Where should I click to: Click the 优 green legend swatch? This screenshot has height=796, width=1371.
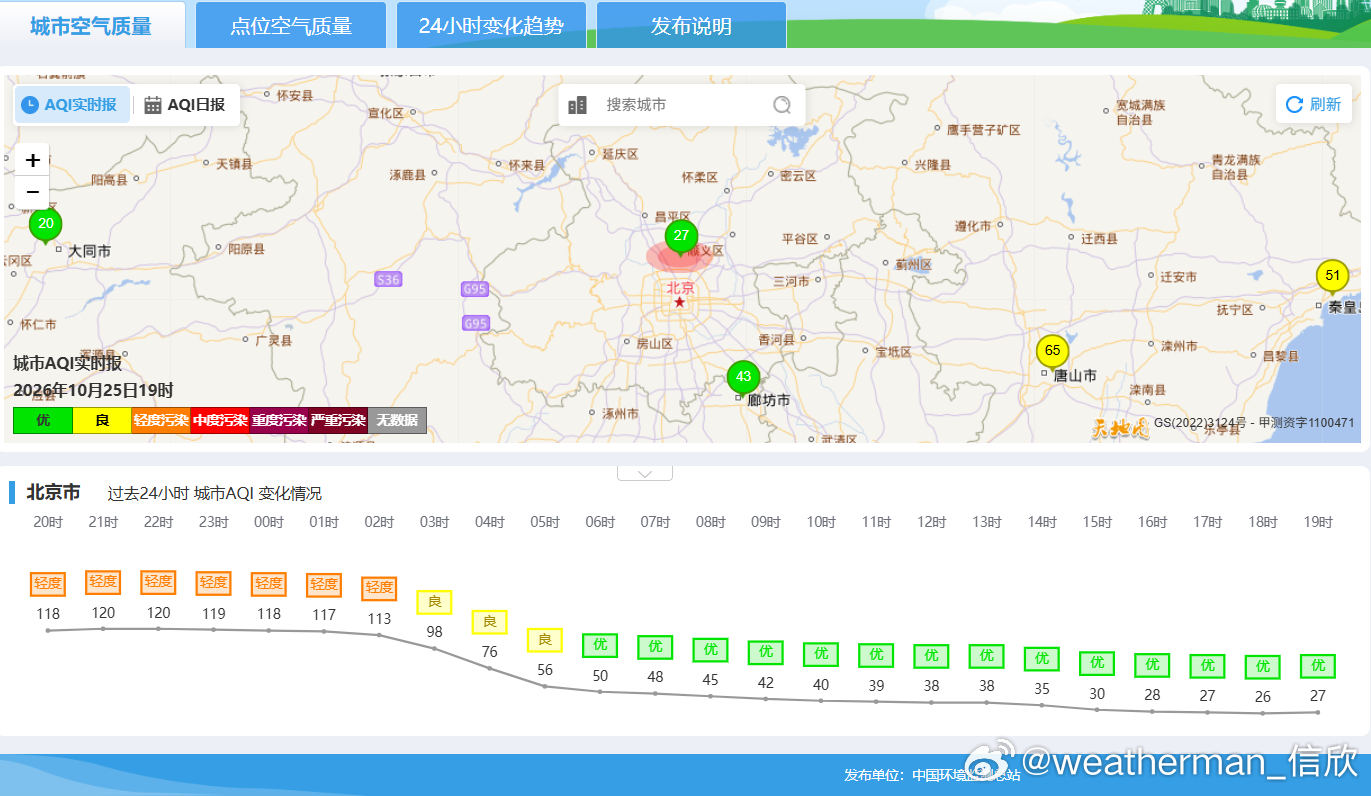pyautogui.click(x=43, y=421)
